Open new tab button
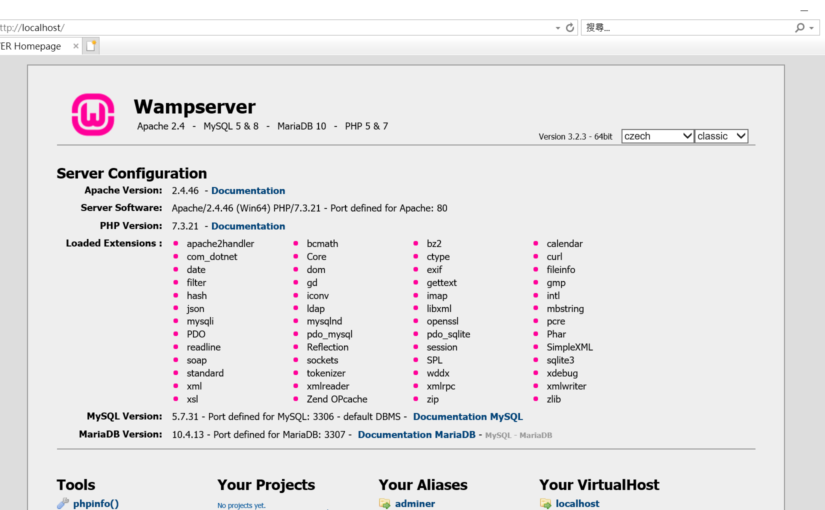 [x=91, y=46]
